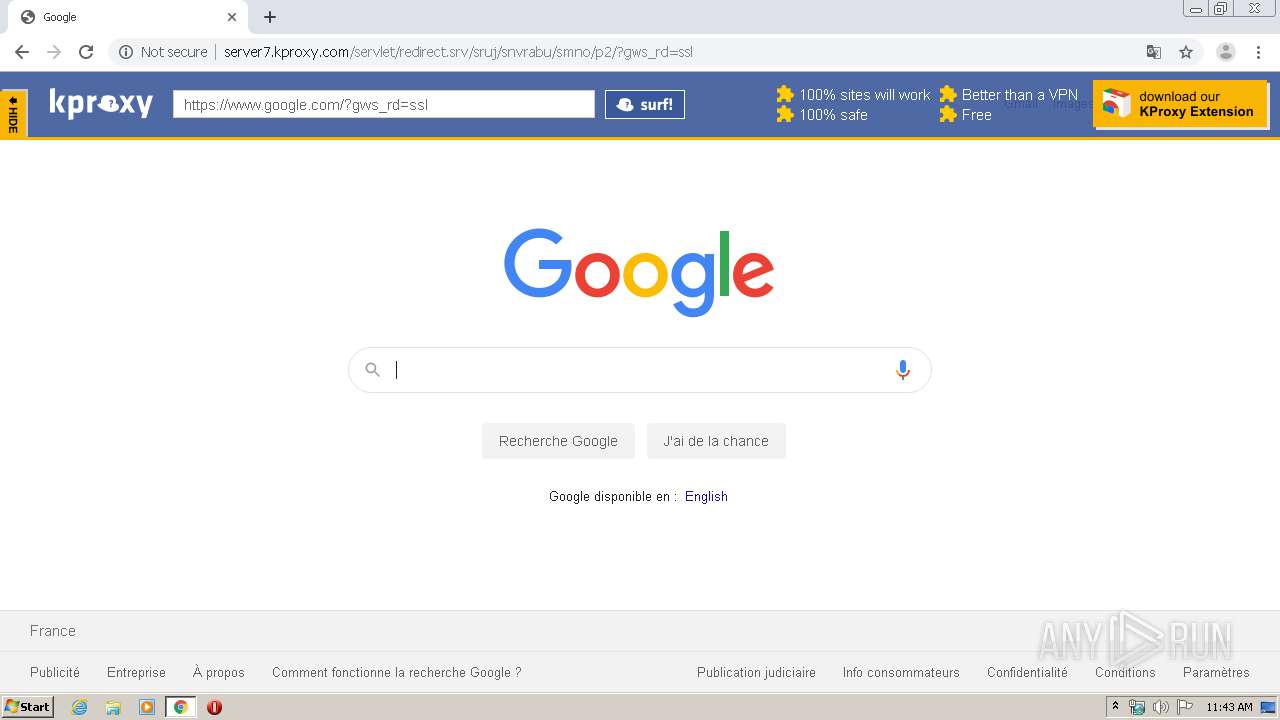Image resolution: width=1280 pixels, height=720 pixels.
Task: Open Comment fonctionne la recherche Google link
Action: [397, 673]
